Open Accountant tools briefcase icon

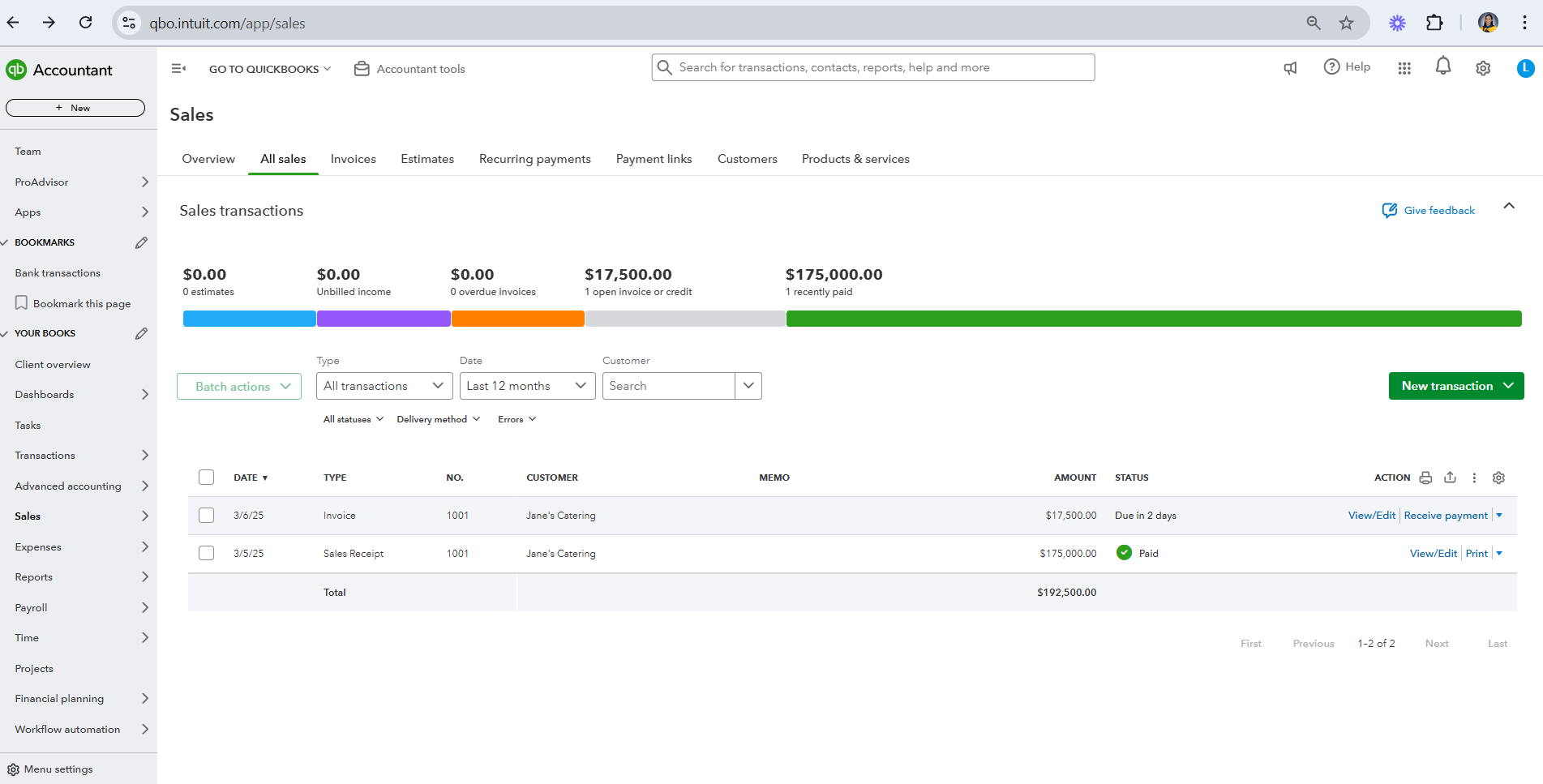[x=362, y=69]
